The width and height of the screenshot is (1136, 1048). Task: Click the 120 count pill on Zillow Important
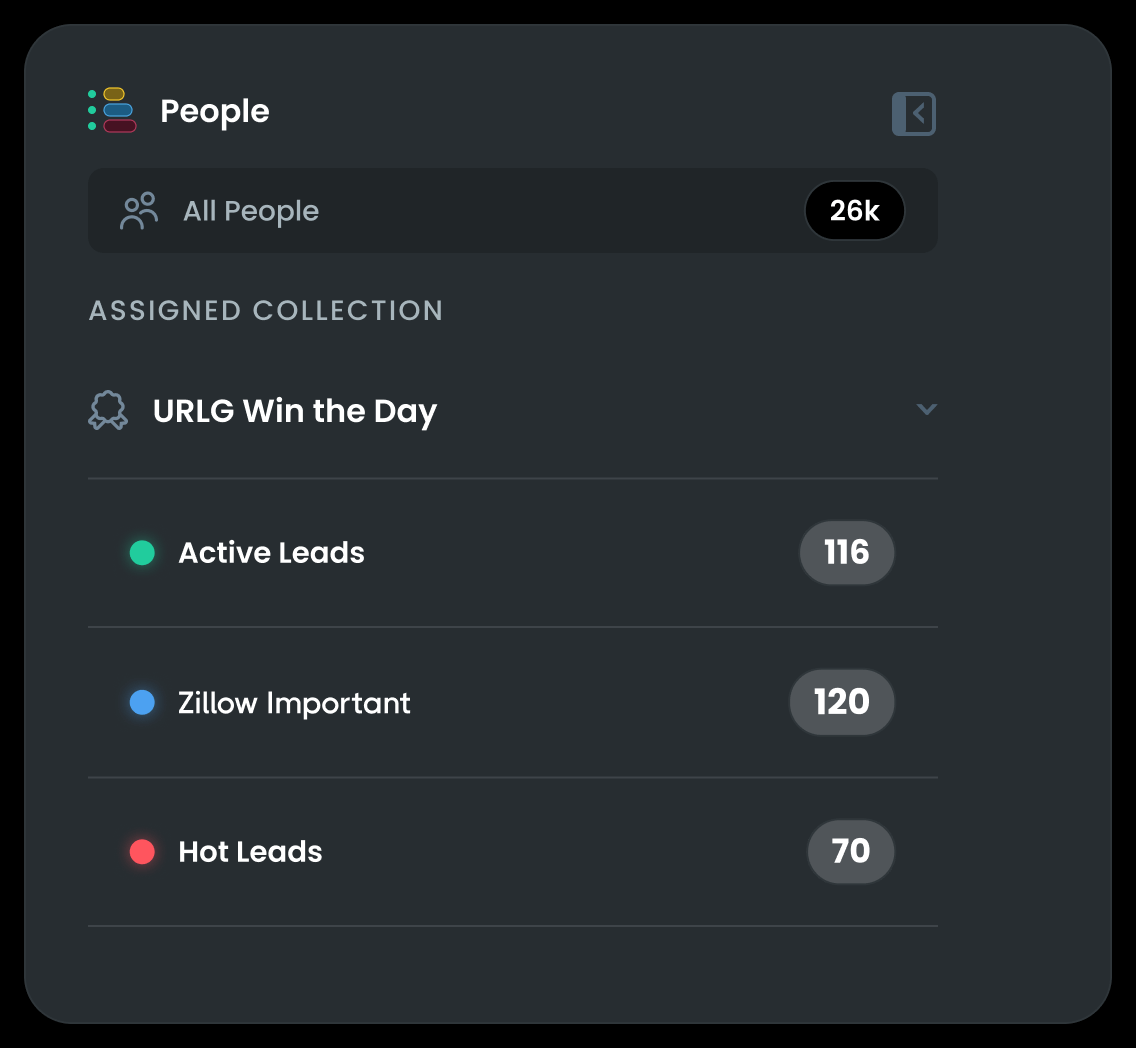pyautogui.click(x=841, y=702)
